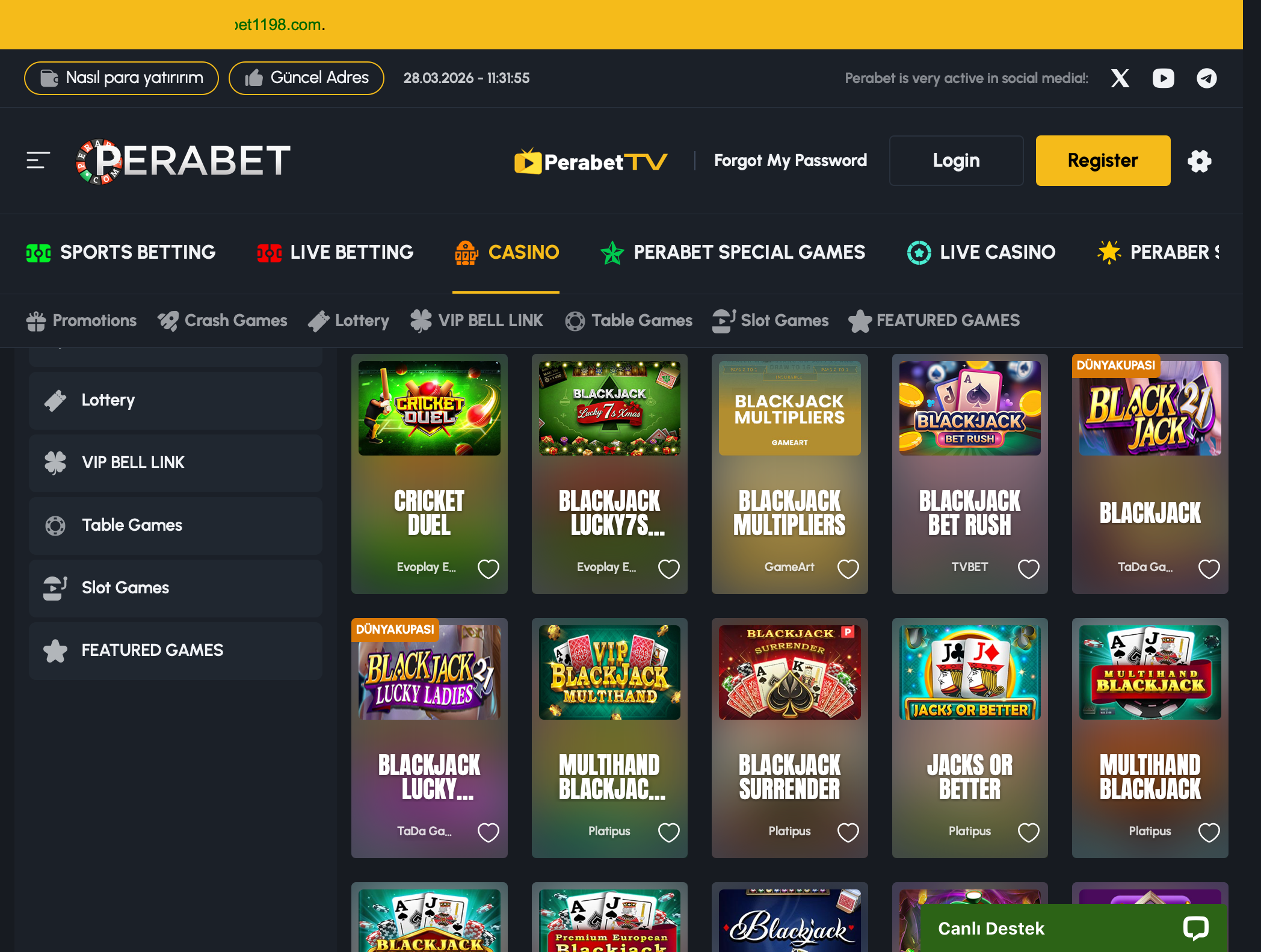Open the Canlı Destek live support button
The width and height of the screenshot is (1261, 952).
click(x=1074, y=928)
